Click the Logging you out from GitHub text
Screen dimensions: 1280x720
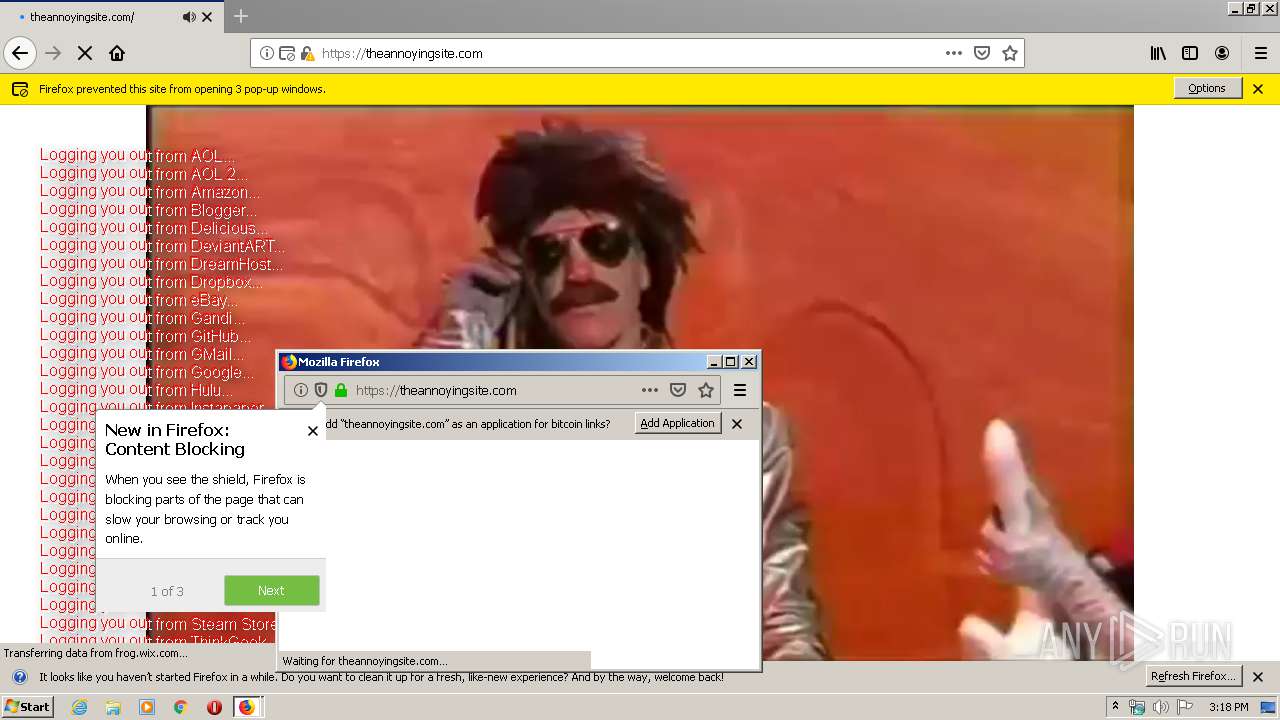tap(146, 336)
